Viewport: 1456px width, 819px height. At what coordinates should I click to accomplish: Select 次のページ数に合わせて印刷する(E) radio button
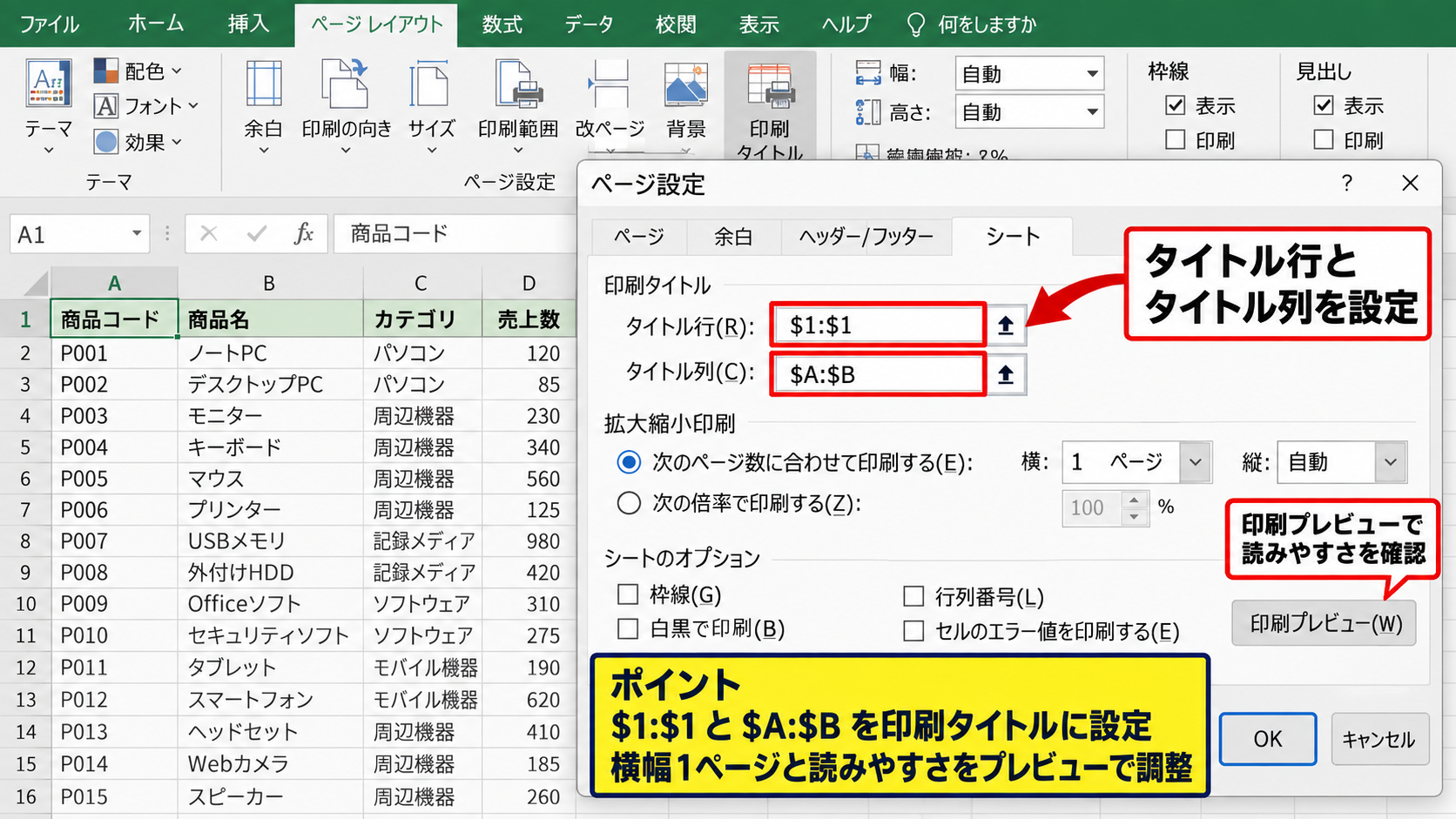coord(629,461)
